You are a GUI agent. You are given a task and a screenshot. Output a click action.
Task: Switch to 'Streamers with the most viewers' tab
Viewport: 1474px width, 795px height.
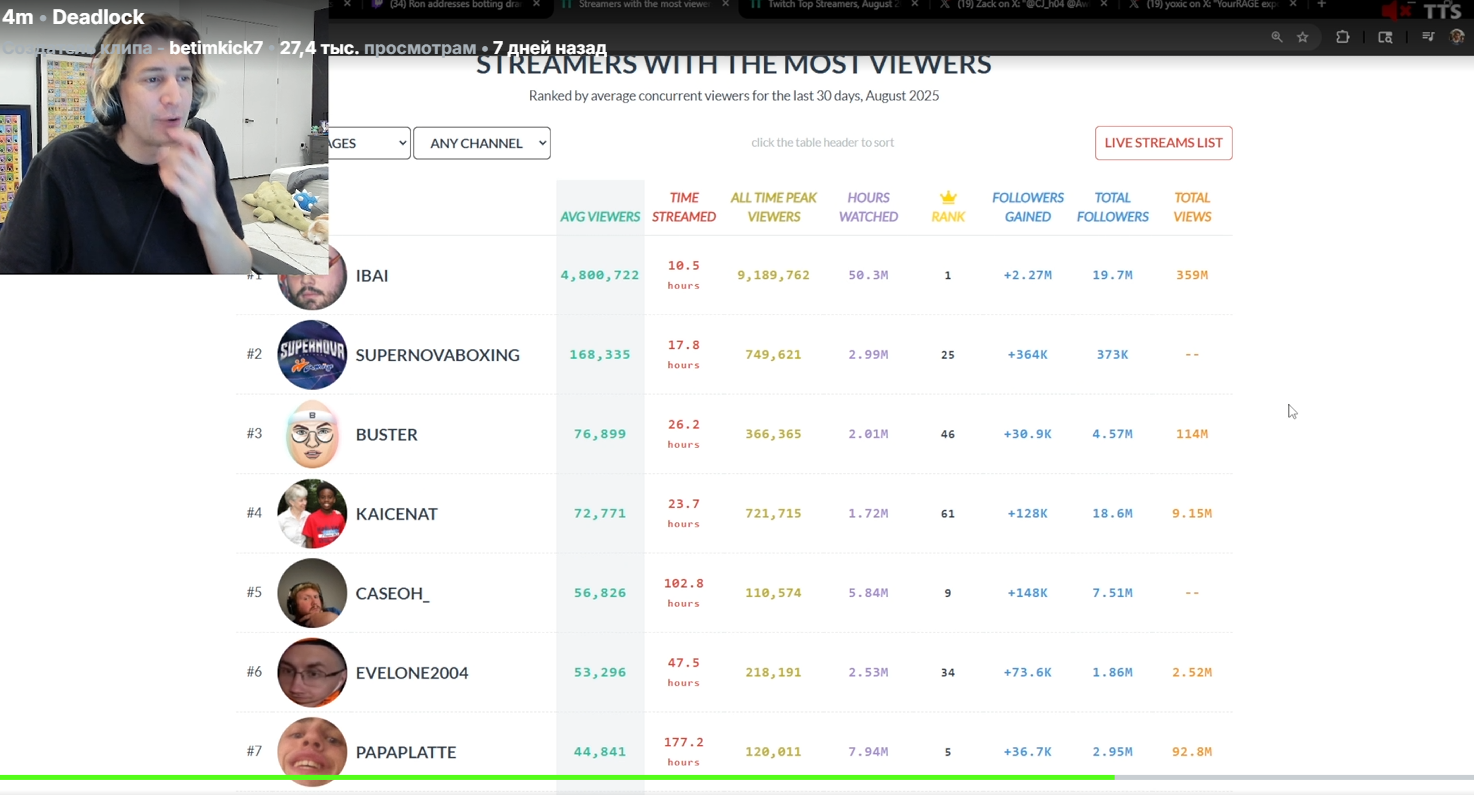(645, 5)
